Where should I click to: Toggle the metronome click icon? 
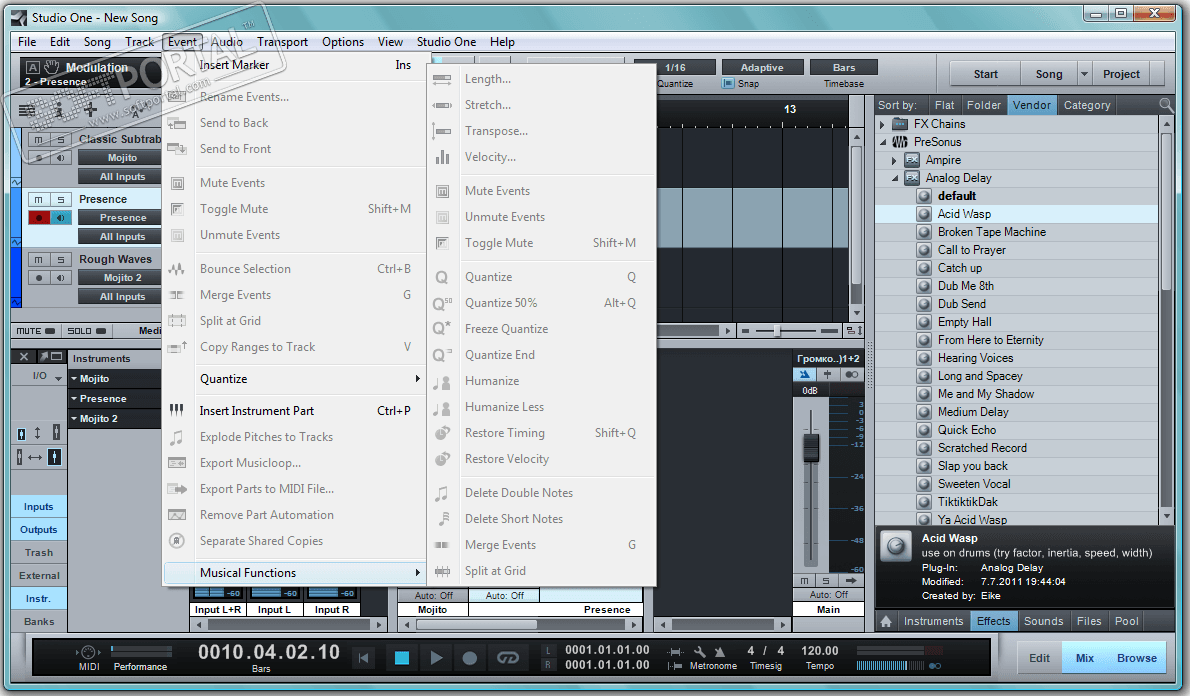(x=719, y=651)
